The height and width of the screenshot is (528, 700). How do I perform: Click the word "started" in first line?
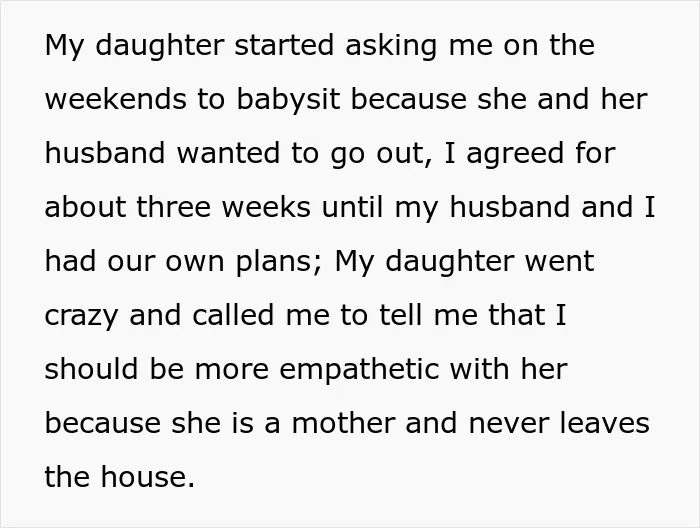(x=284, y=45)
